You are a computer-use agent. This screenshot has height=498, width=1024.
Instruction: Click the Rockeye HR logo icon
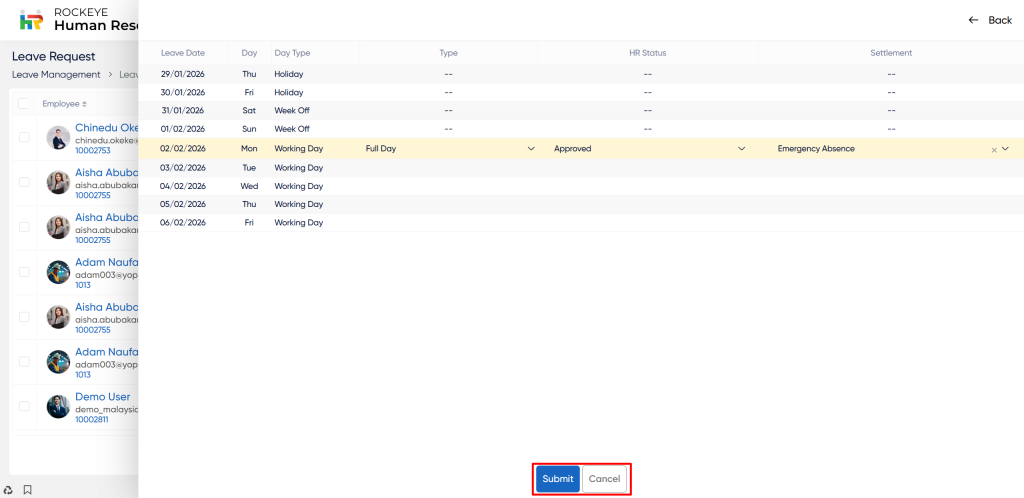32,19
